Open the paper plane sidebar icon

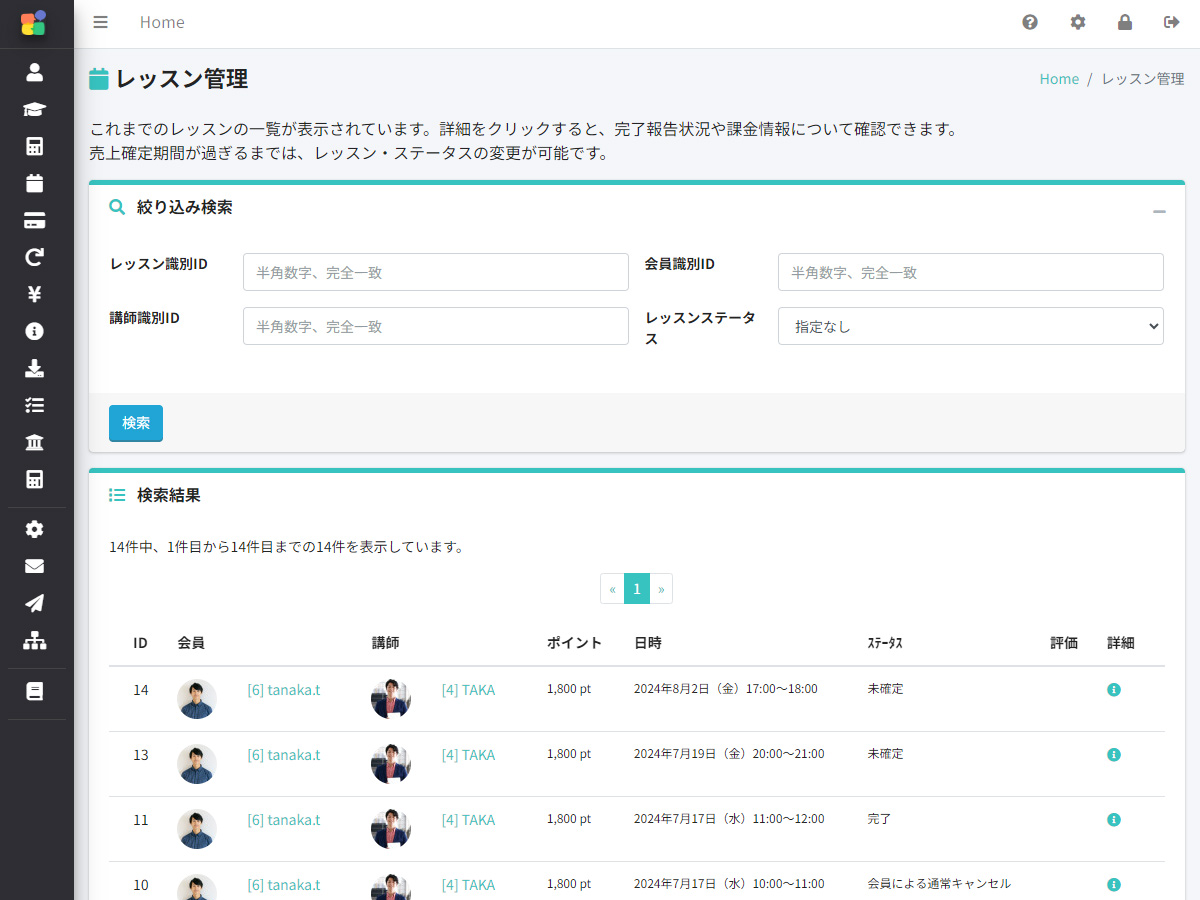[x=35, y=603]
